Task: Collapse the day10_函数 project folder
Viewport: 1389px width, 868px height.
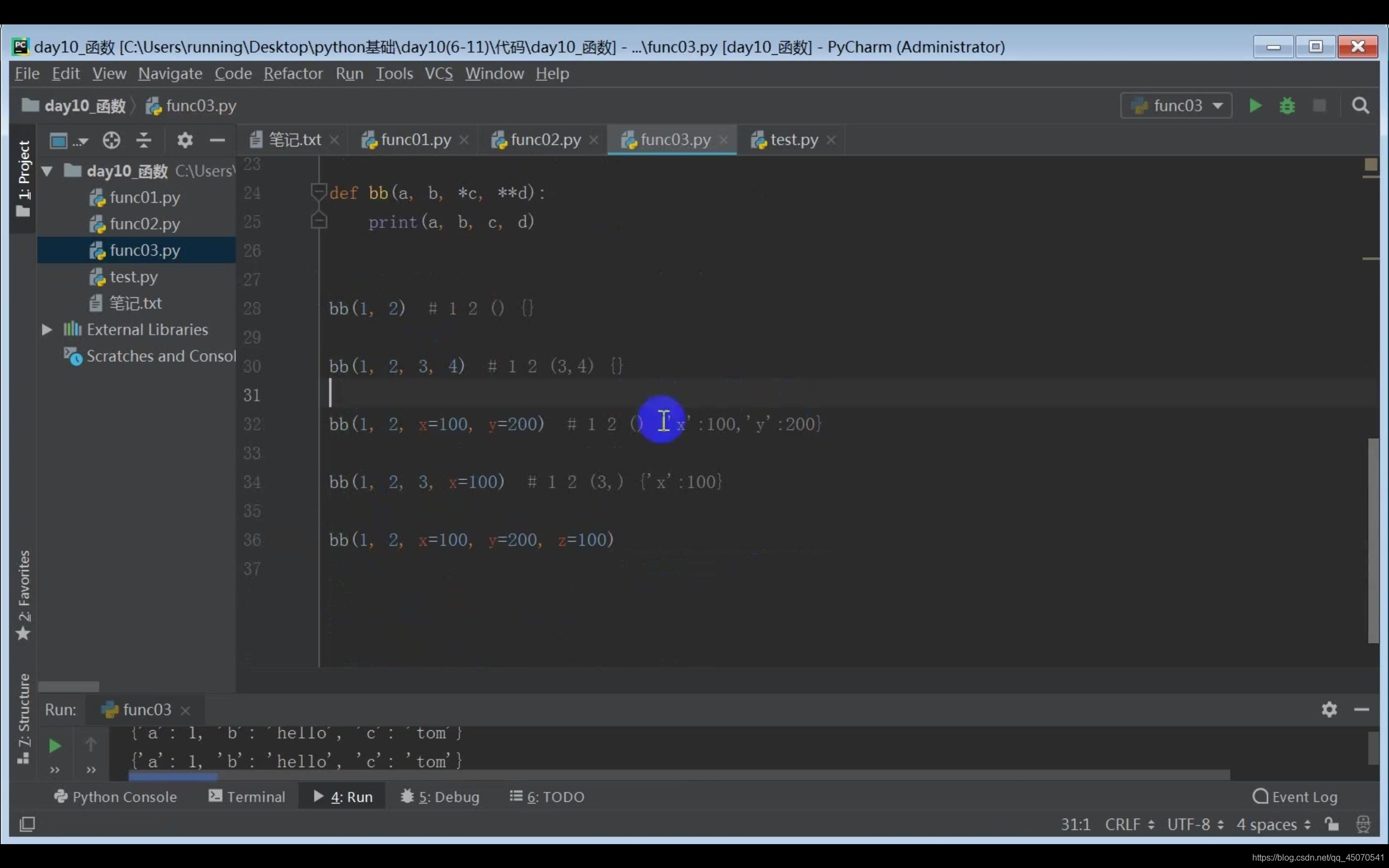Action: point(47,171)
